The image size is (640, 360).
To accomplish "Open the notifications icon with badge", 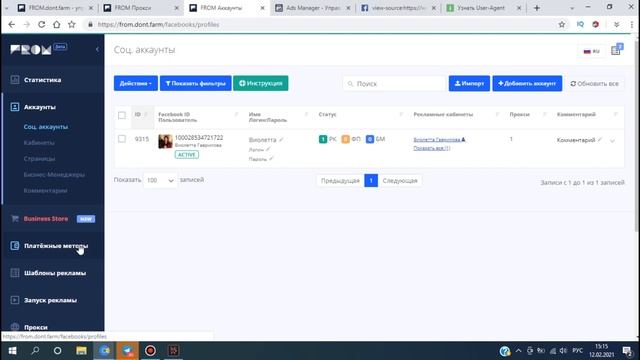I will (x=616, y=50).
